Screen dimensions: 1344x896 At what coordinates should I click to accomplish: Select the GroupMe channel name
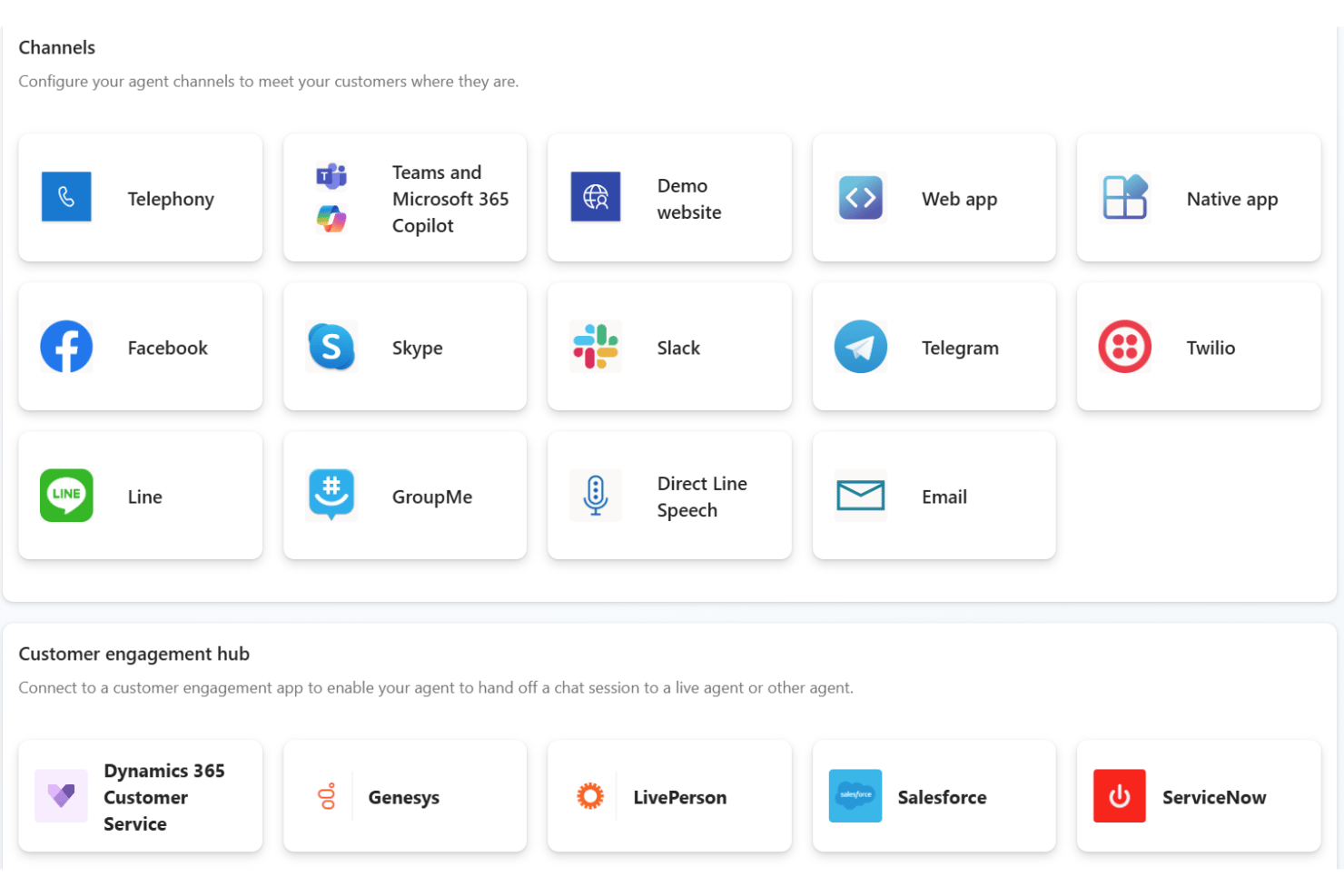pyautogui.click(x=432, y=497)
